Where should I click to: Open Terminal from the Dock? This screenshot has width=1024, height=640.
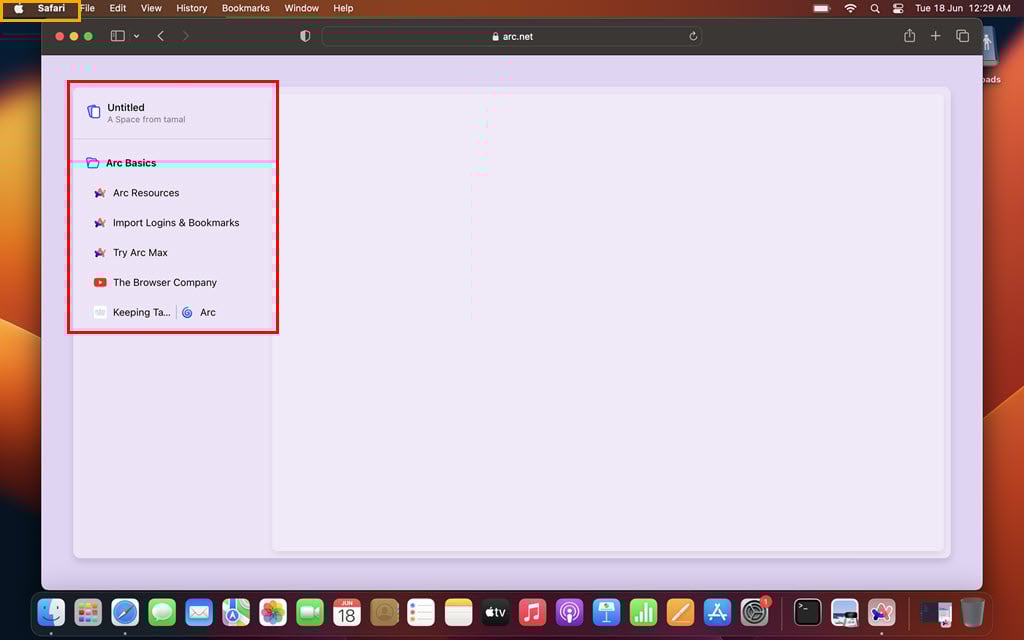(x=807, y=613)
